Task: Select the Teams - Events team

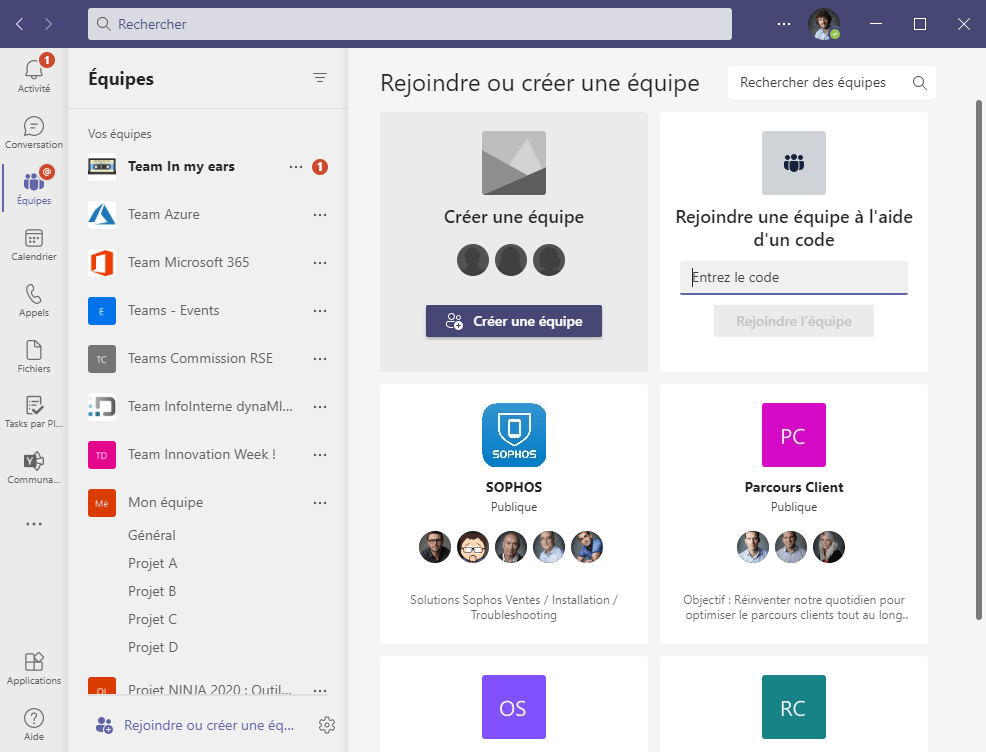Action: coord(174,311)
